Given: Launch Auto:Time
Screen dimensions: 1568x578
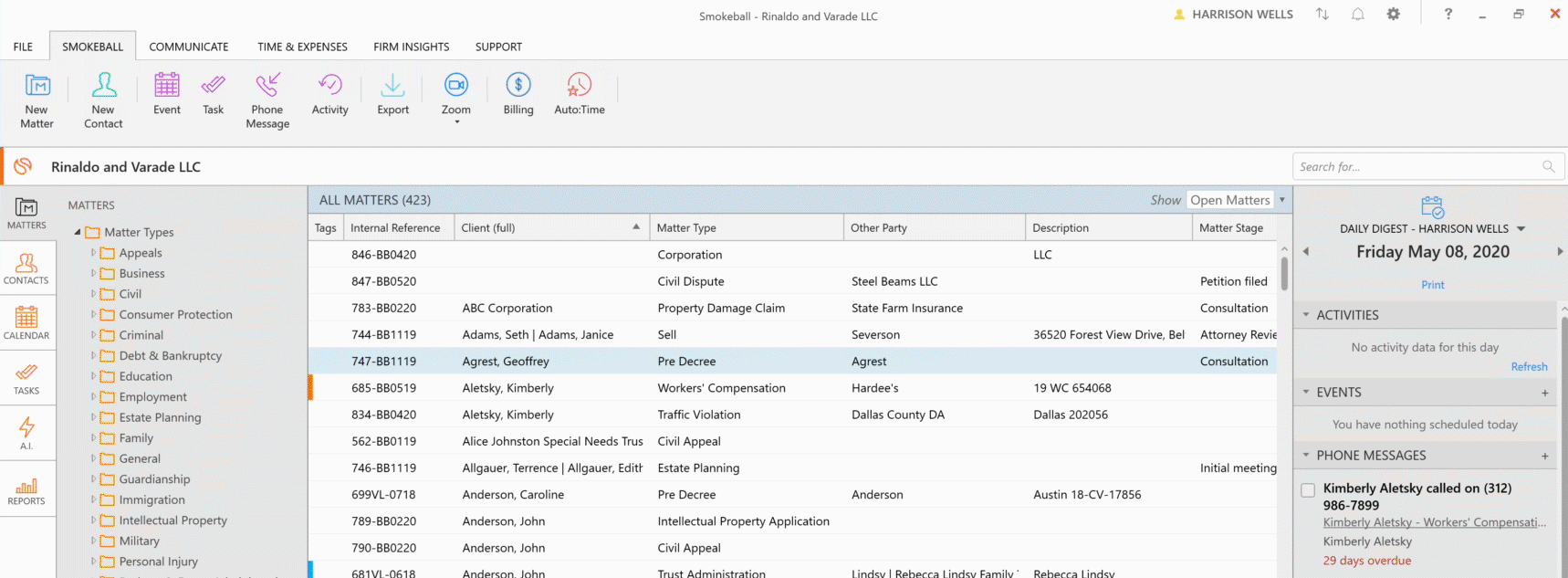Looking at the screenshot, I should coord(580,94).
